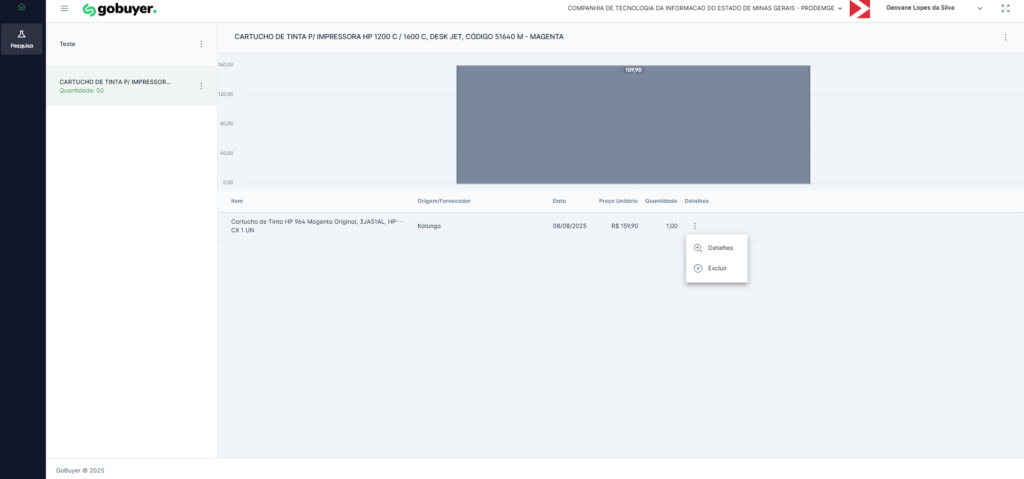This screenshot has width=1024, height=479.
Task: Toggle the hamburger menu icon
Action: tap(65, 8)
